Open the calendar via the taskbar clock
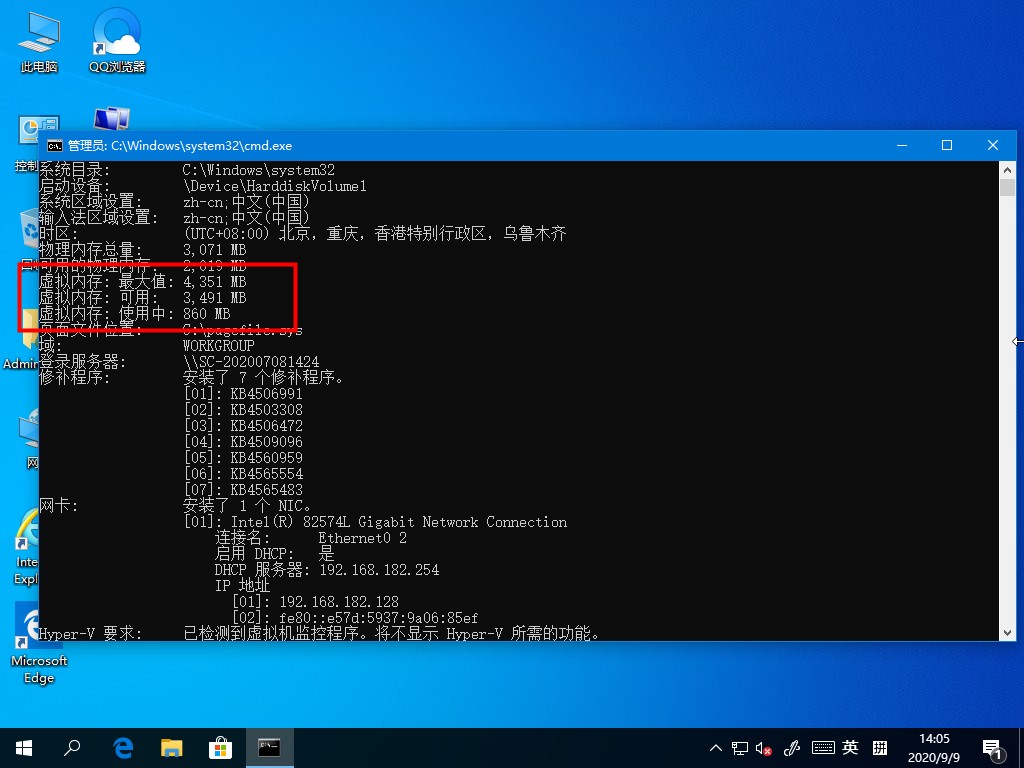The image size is (1024, 768). [935, 747]
